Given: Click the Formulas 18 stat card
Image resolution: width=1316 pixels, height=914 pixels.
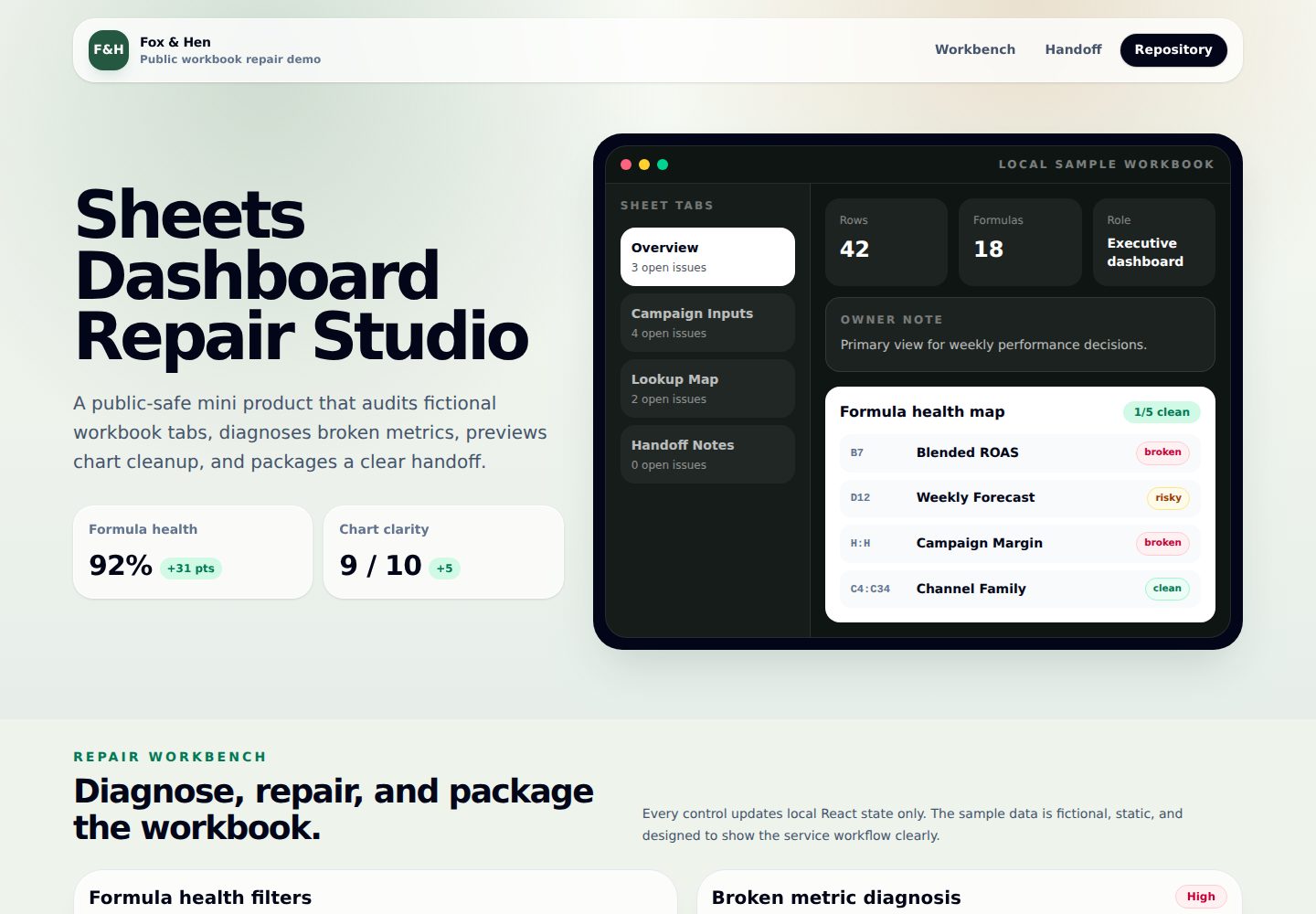Looking at the screenshot, I should coord(1020,242).
